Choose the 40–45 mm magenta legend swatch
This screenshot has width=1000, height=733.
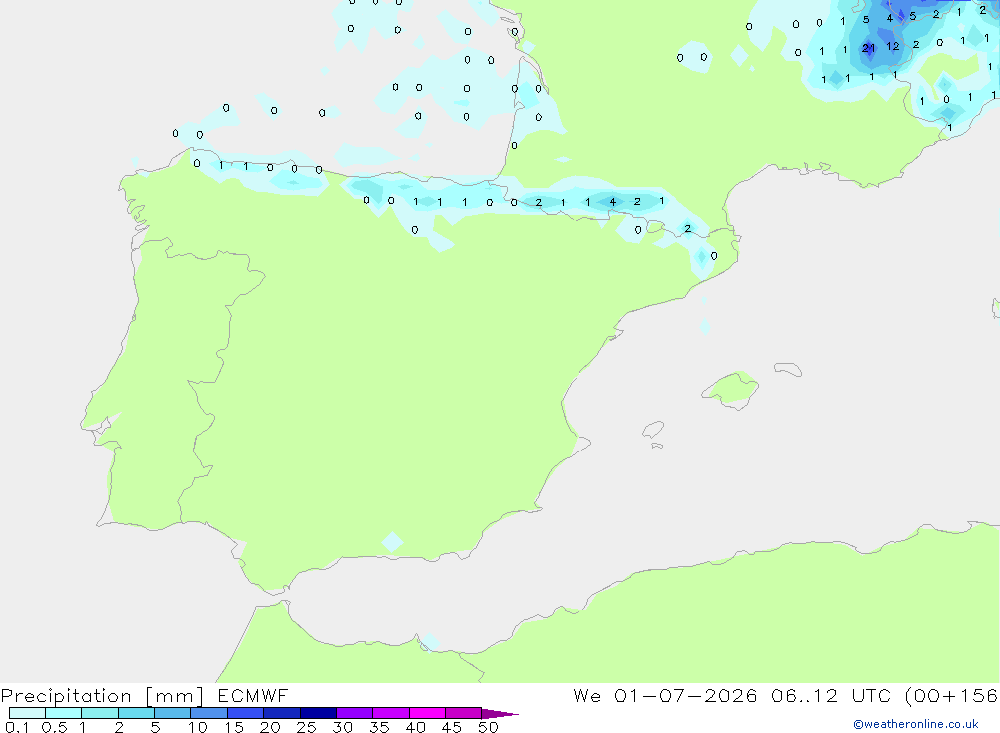click(x=427, y=713)
